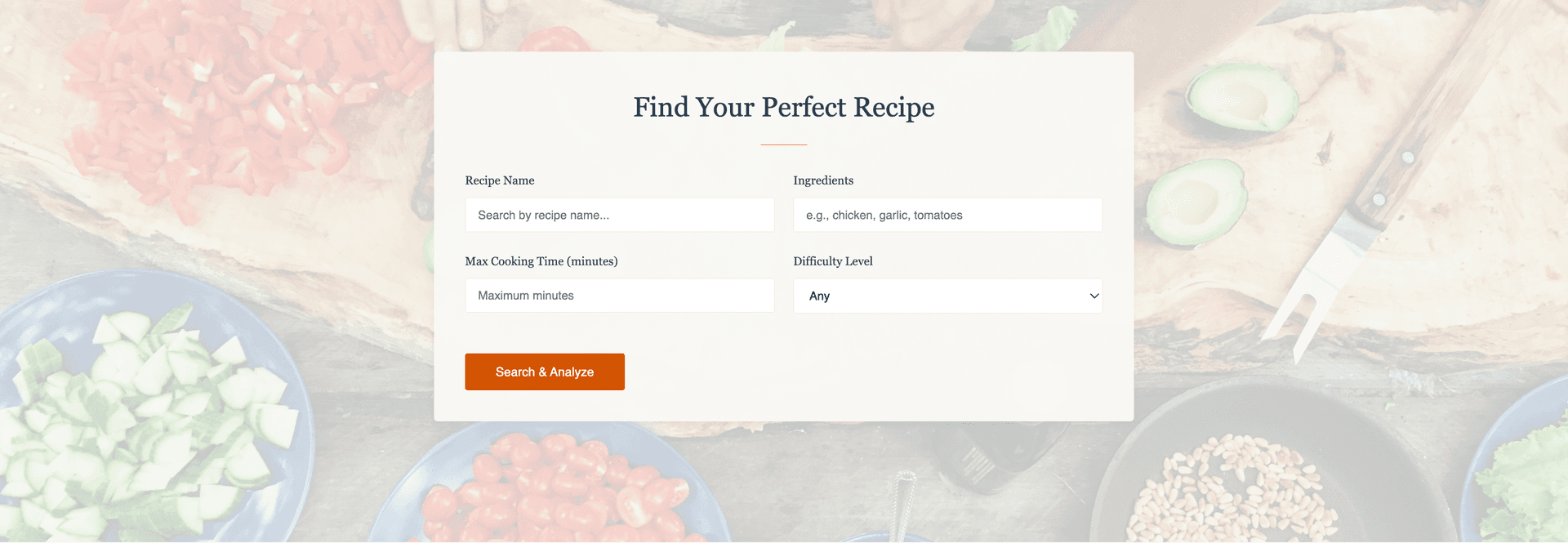1568x543 pixels.
Task: Click the Recipe Name label
Action: (499, 180)
